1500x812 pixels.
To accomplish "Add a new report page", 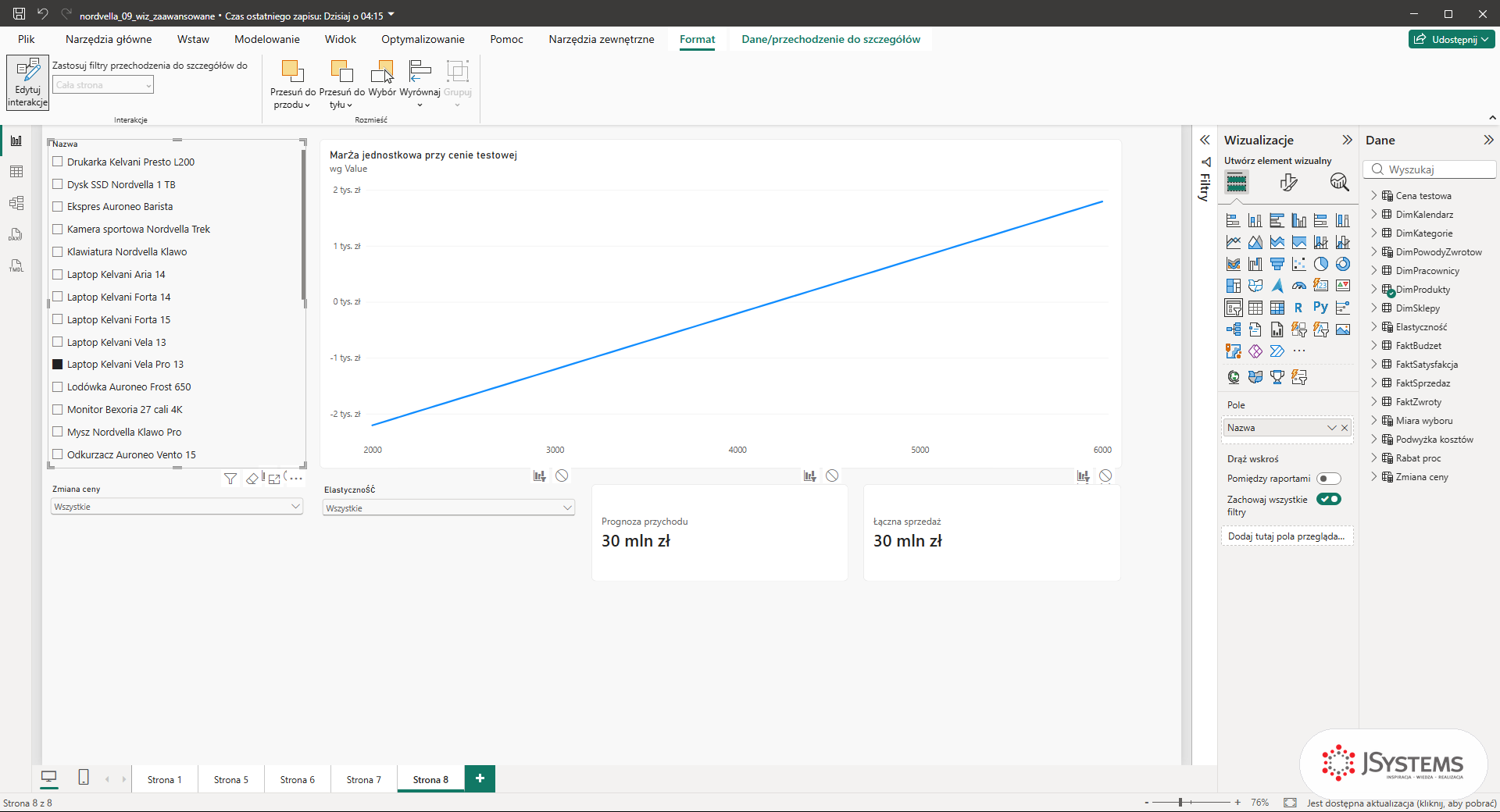I will click(x=480, y=778).
